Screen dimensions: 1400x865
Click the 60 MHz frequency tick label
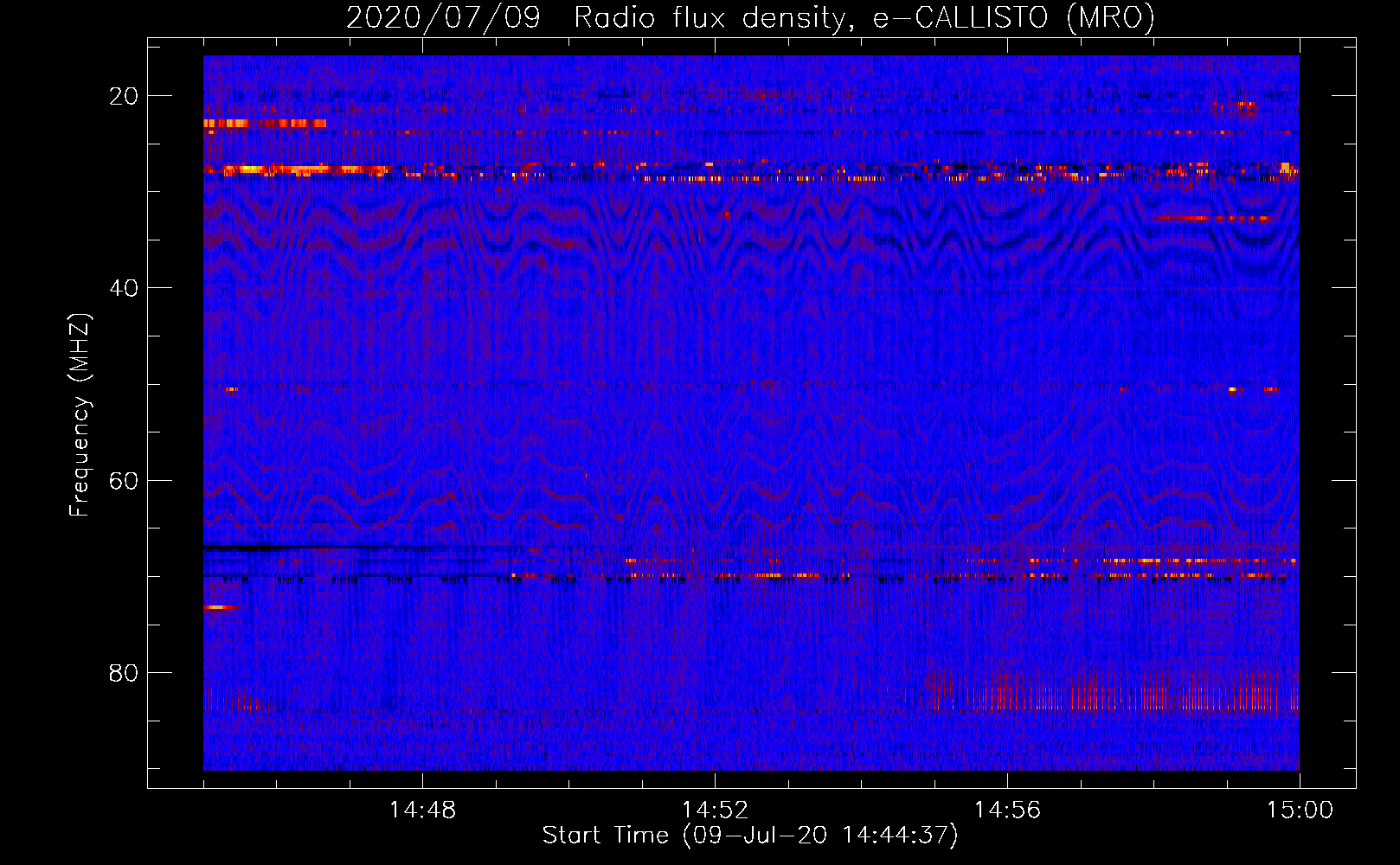click(x=124, y=480)
